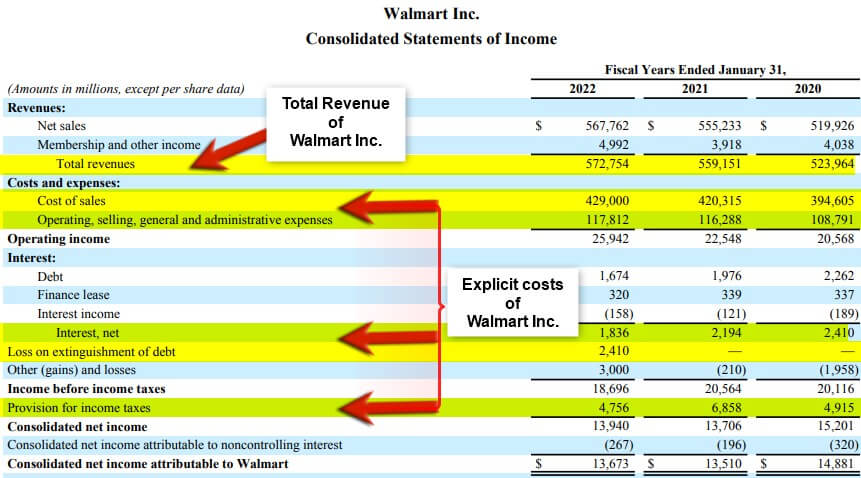Select SG&A expense value 108,791

[x=832, y=220]
